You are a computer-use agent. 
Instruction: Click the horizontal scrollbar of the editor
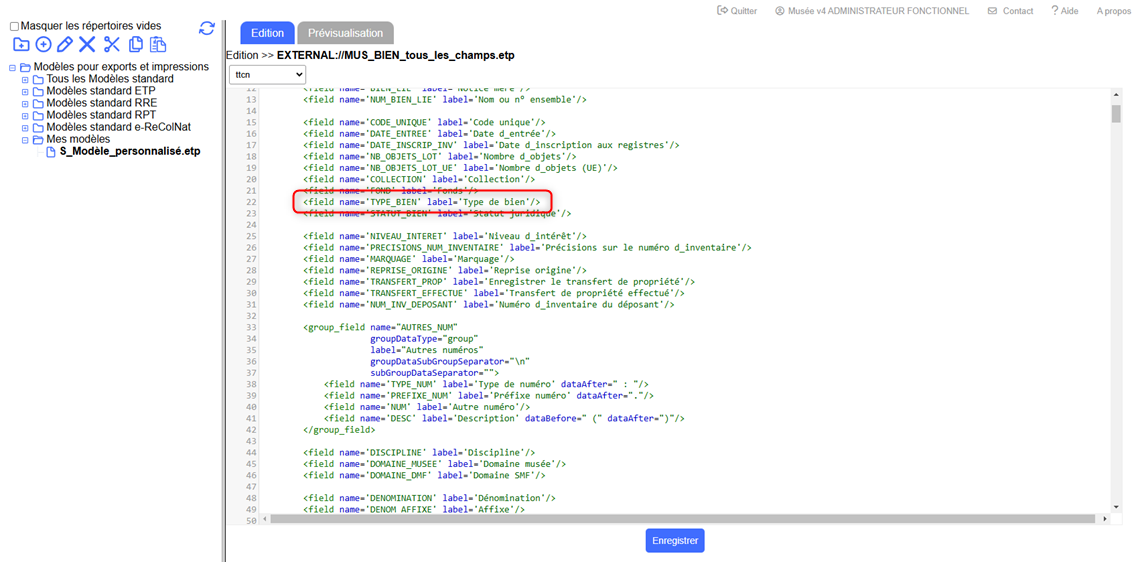pyautogui.click(x=680, y=519)
